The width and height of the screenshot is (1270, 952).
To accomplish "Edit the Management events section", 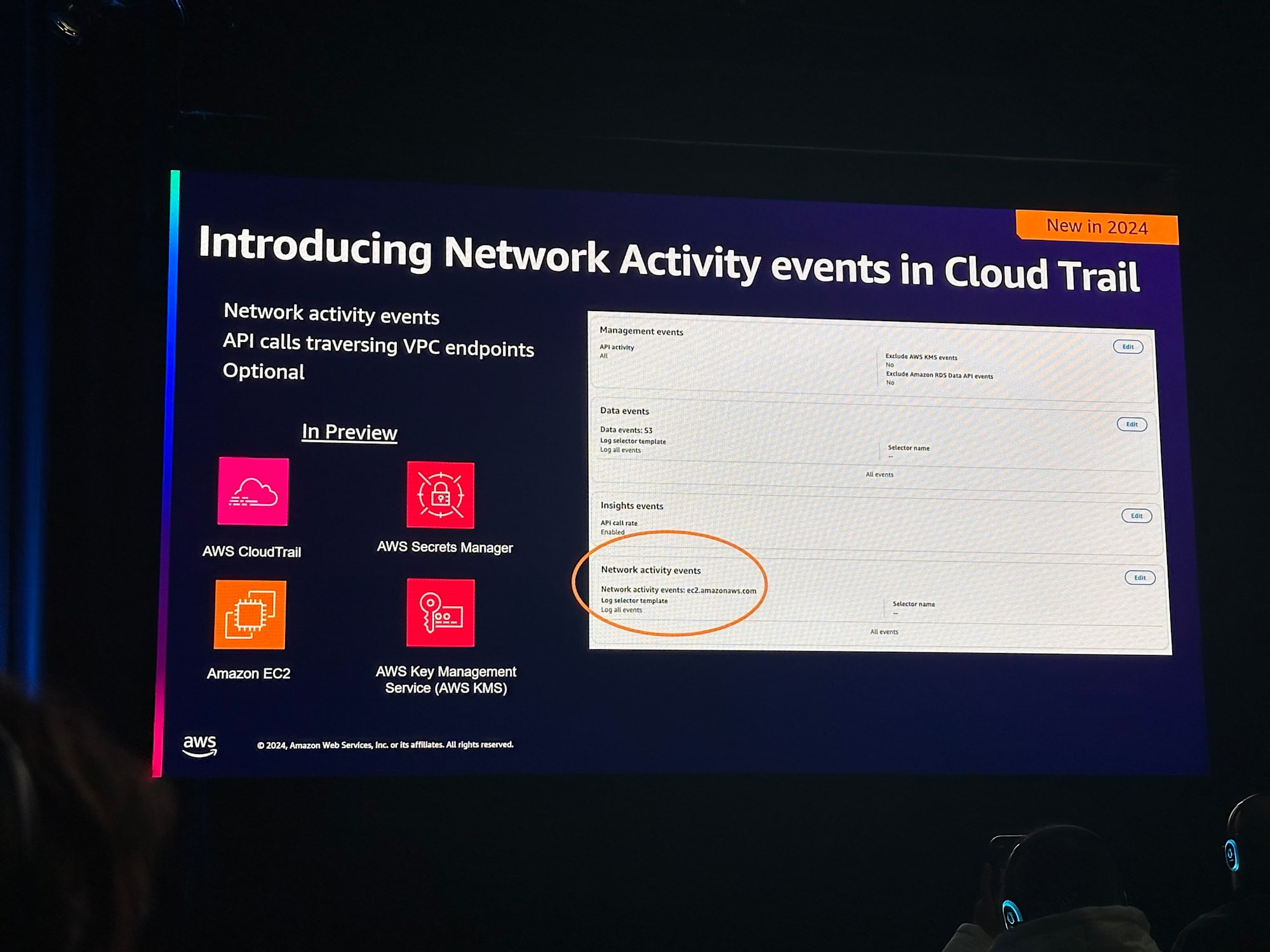I will coord(1128,347).
